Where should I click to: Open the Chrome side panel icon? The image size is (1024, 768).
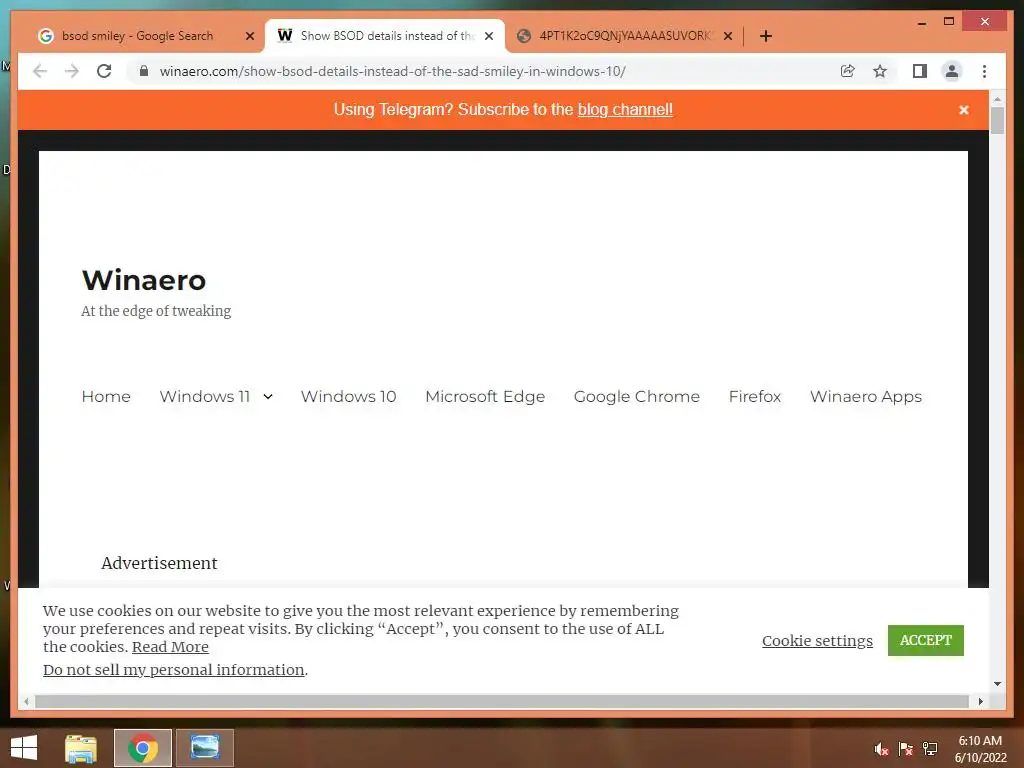point(920,71)
